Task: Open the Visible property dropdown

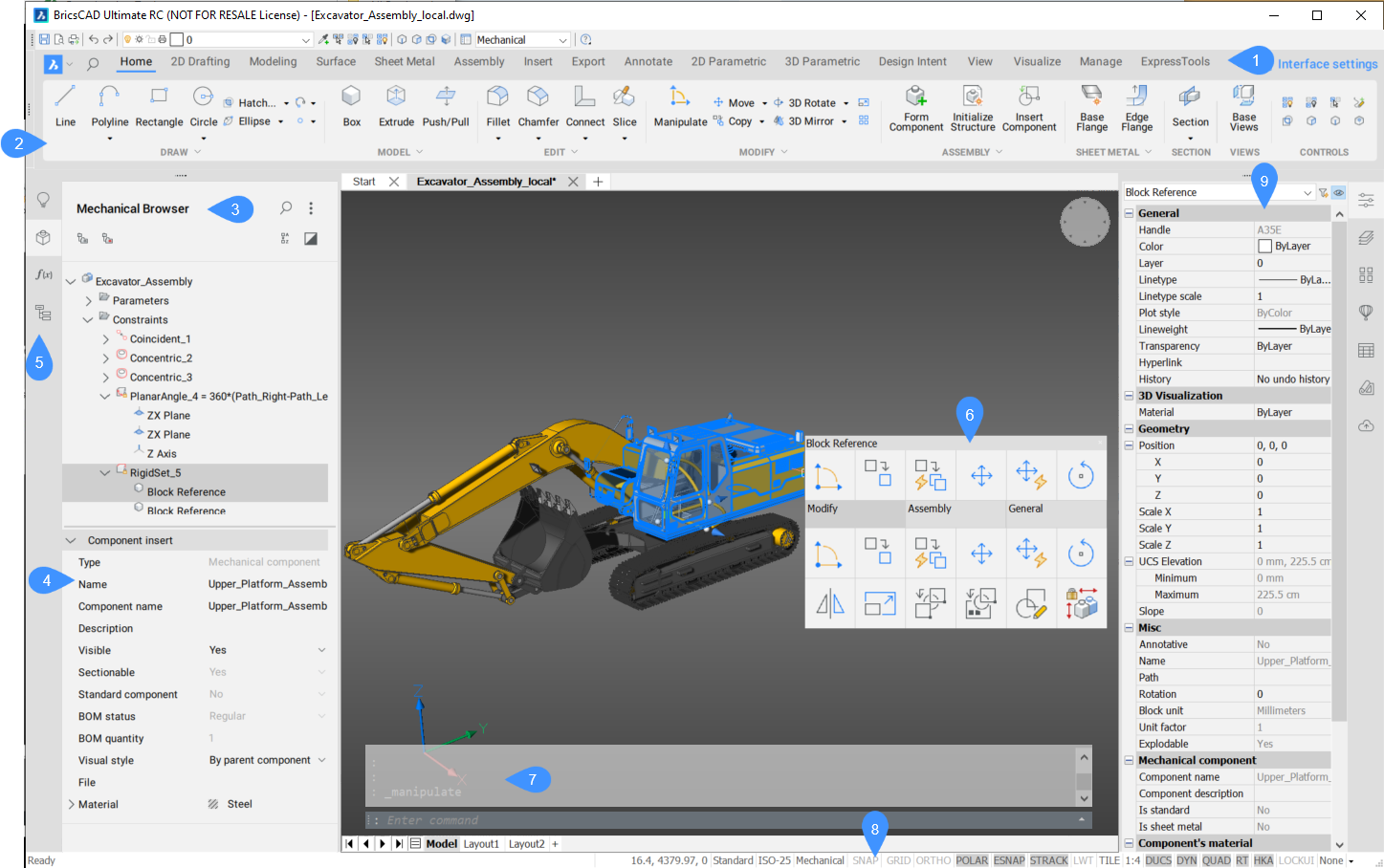Action: pos(321,650)
